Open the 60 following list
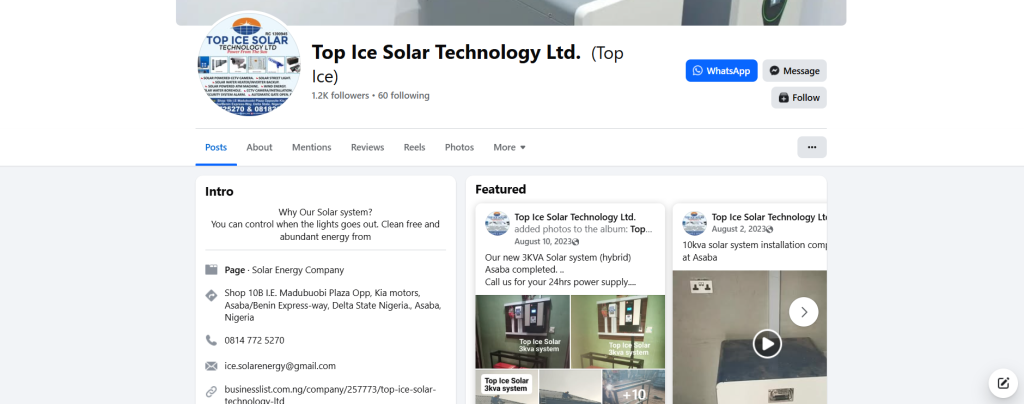This screenshot has width=1024, height=404. click(x=403, y=96)
